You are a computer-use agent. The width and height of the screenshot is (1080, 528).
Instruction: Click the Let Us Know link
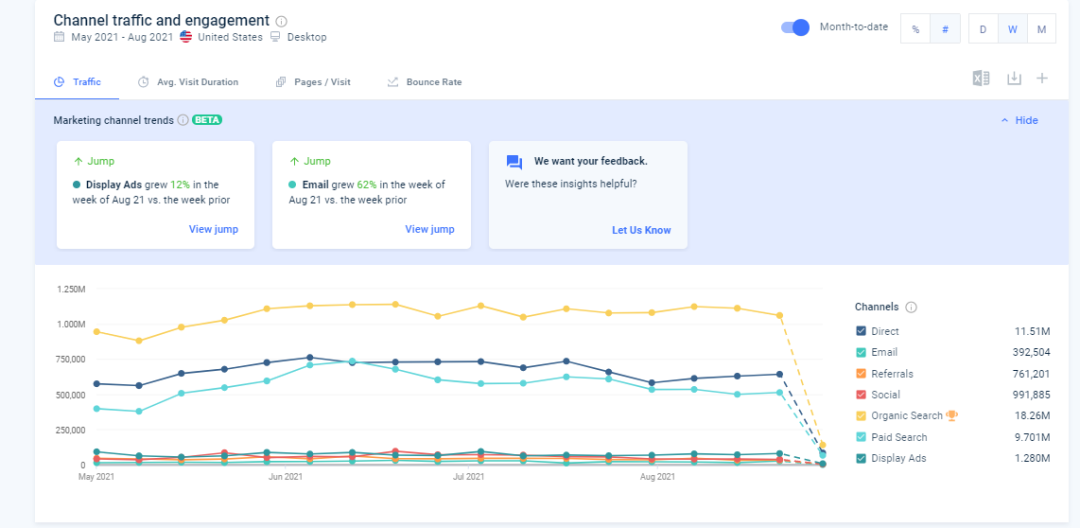pyautogui.click(x=641, y=230)
